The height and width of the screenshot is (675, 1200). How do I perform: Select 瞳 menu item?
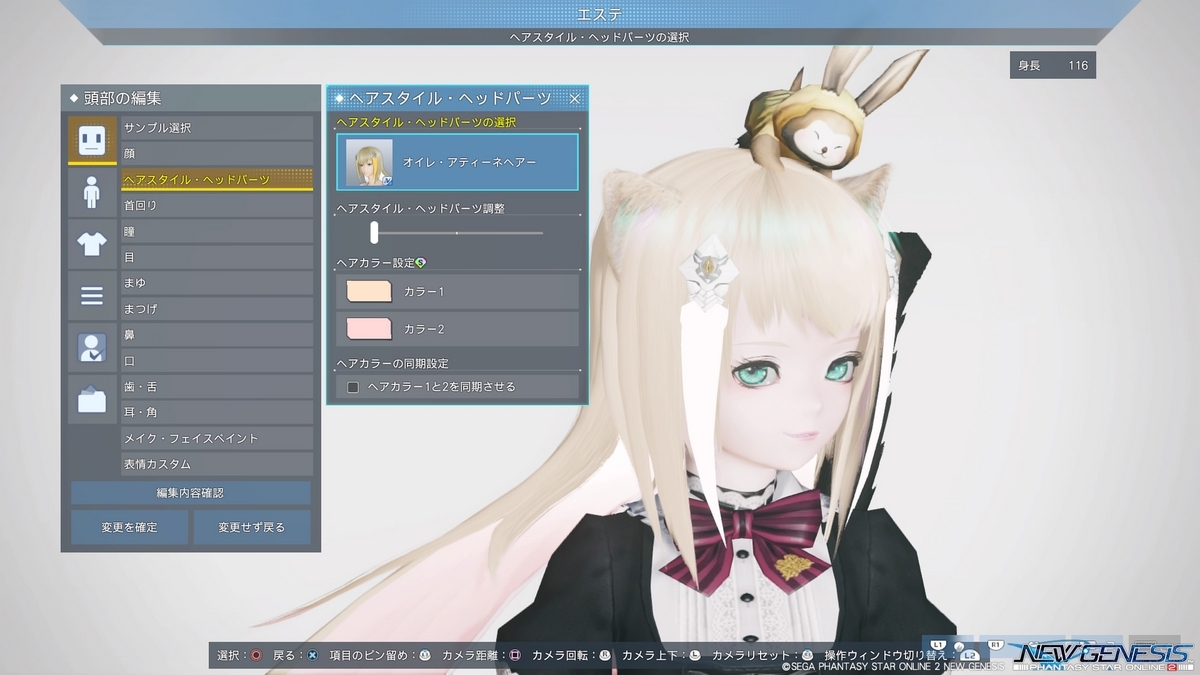pyautogui.click(x=217, y=232)
